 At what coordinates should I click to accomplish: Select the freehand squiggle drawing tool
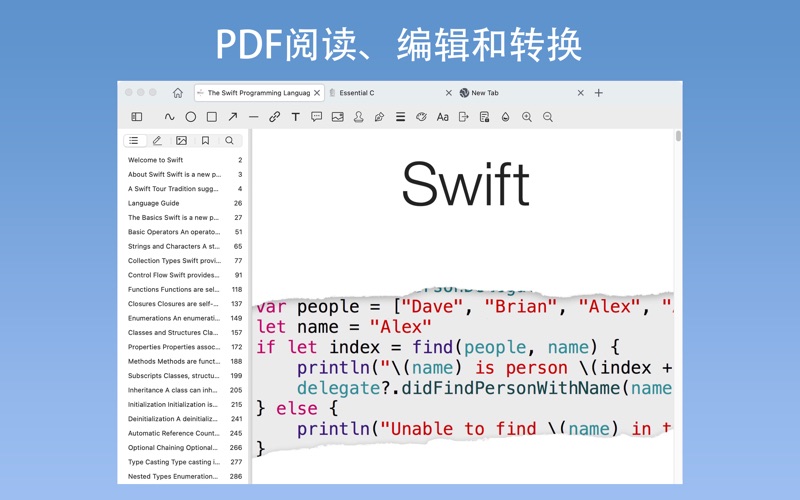click(169, 117)
